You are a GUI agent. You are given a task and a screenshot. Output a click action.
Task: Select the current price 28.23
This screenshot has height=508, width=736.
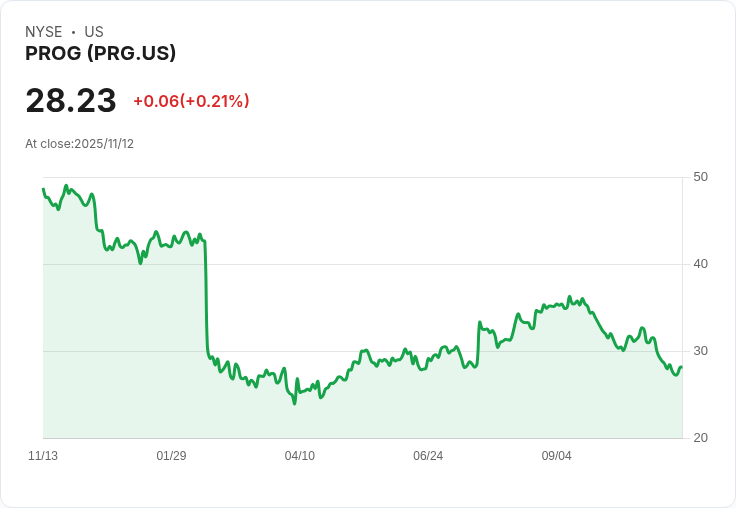coord(71,101)
